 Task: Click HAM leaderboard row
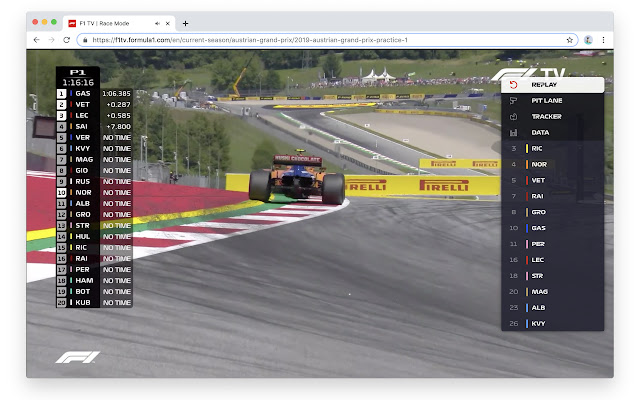click(x=94, y=281)
